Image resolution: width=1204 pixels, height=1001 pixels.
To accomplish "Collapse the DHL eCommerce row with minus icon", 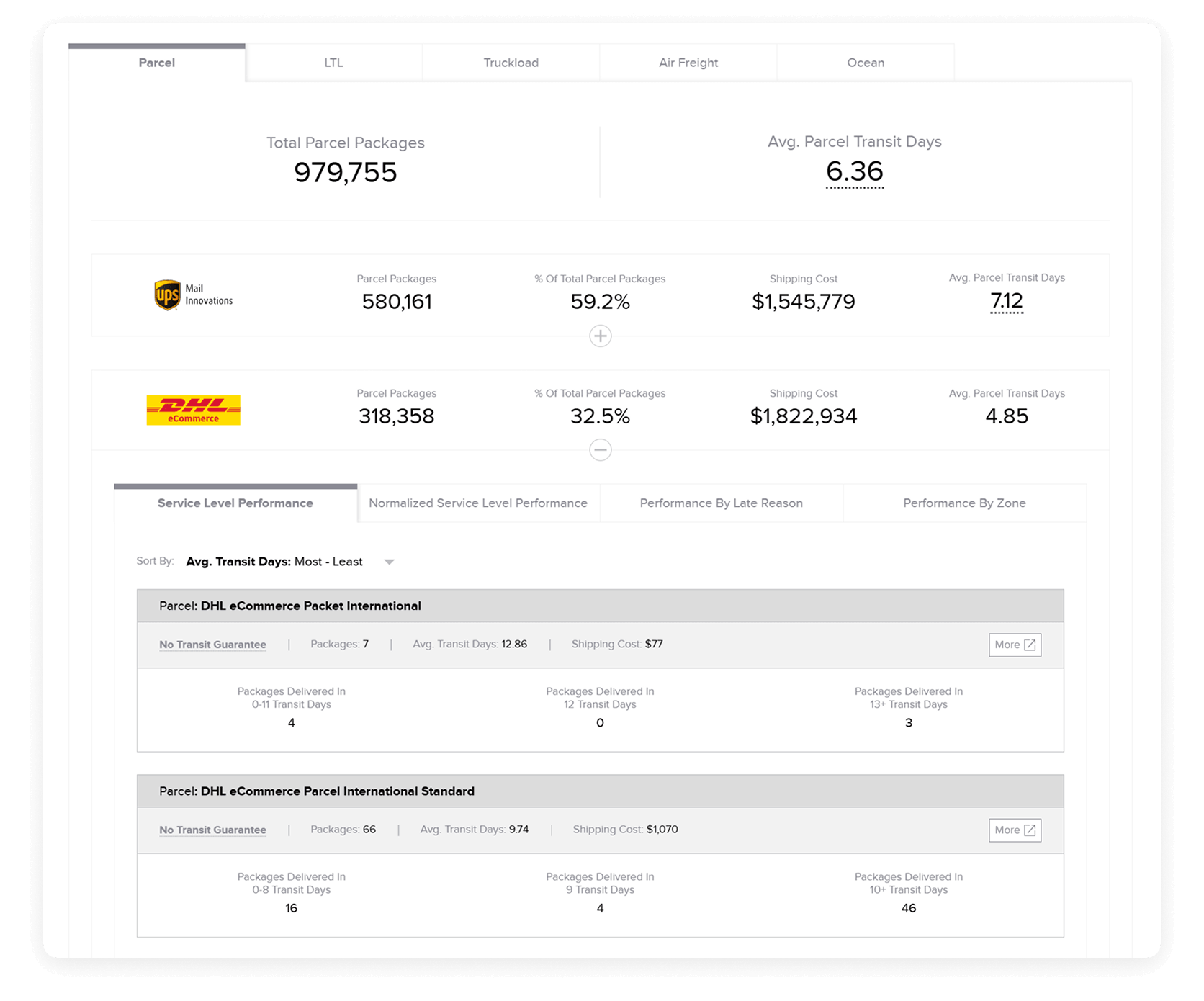I will tap(601, 450).
